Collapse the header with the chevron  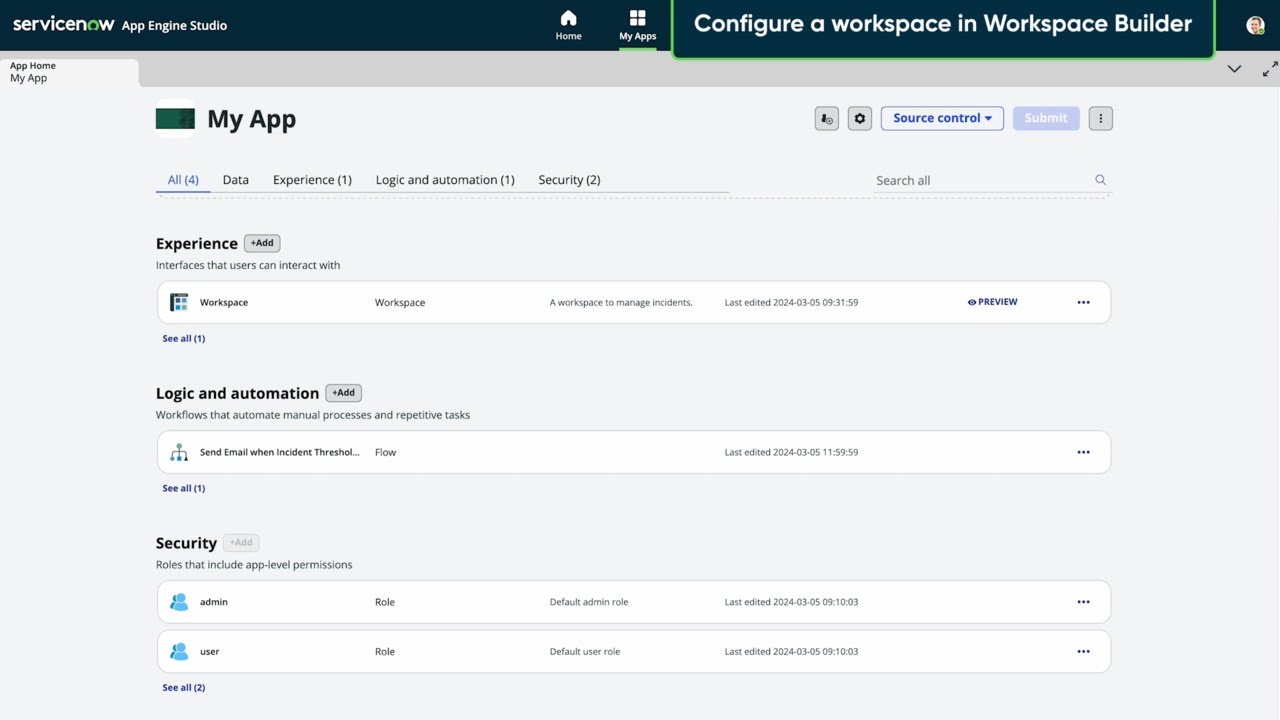coord(1234,69)
